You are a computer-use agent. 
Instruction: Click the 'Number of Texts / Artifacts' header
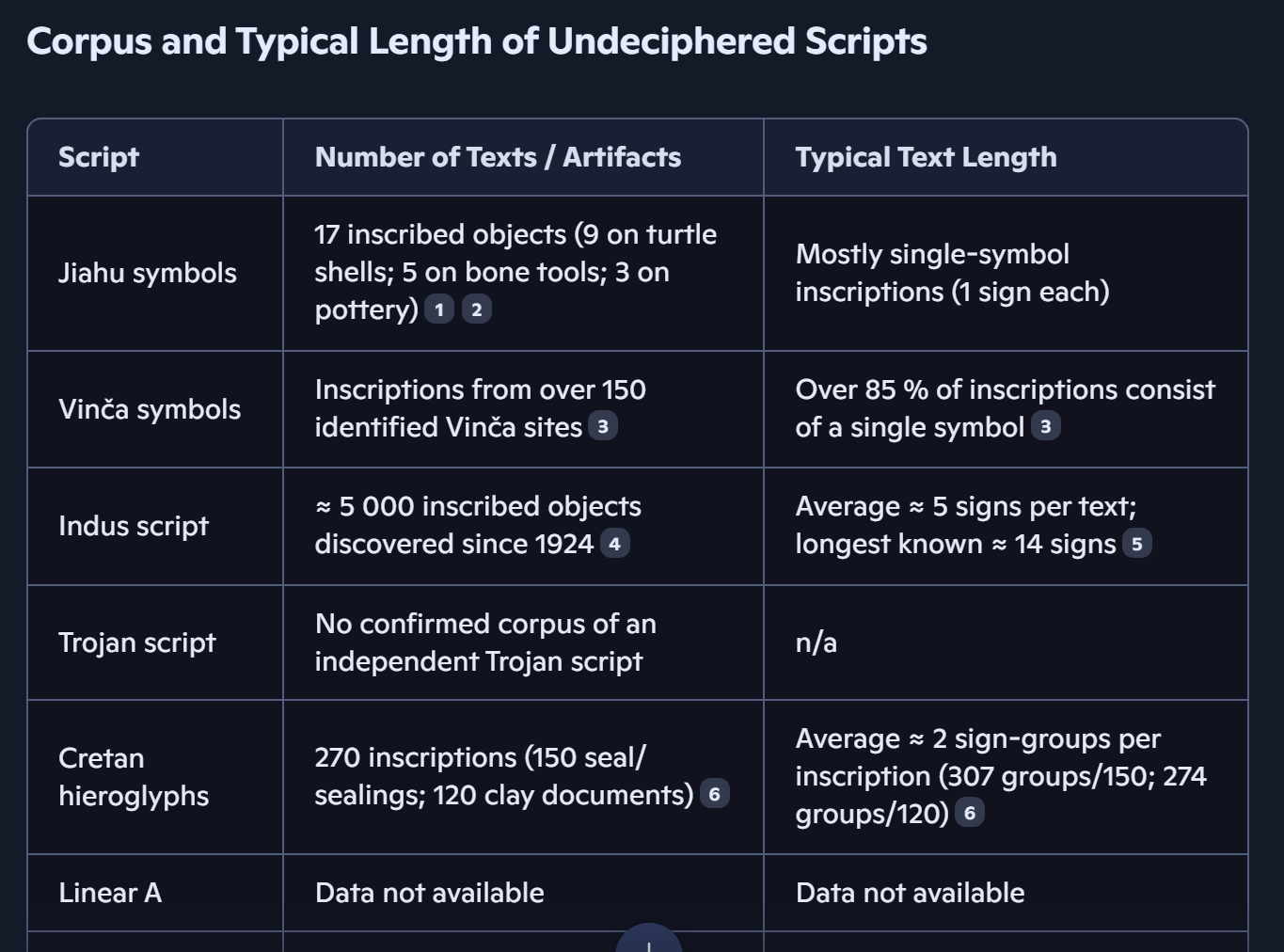tap(498, 157)
